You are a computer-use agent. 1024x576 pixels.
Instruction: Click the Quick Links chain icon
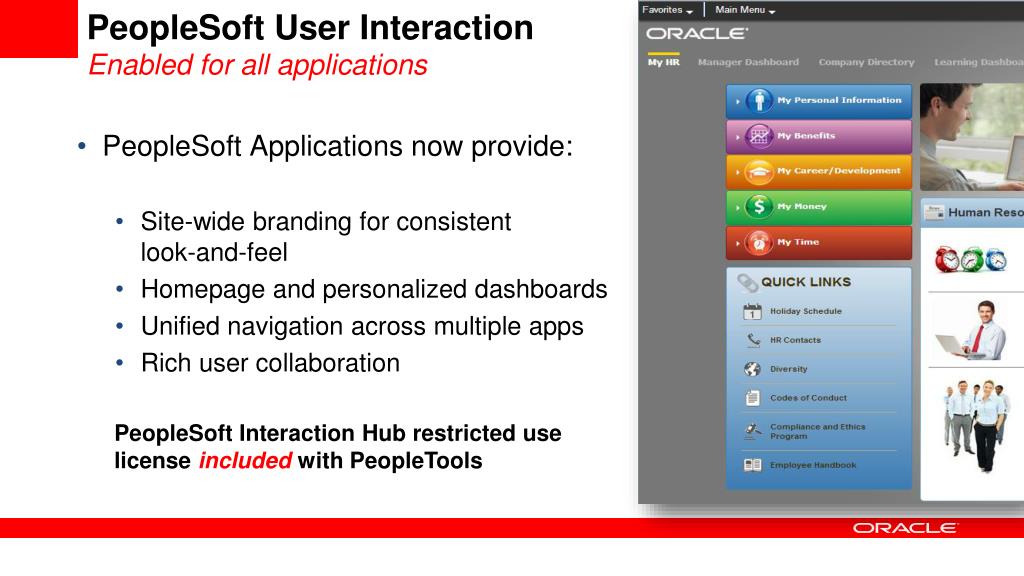[747, 283]
